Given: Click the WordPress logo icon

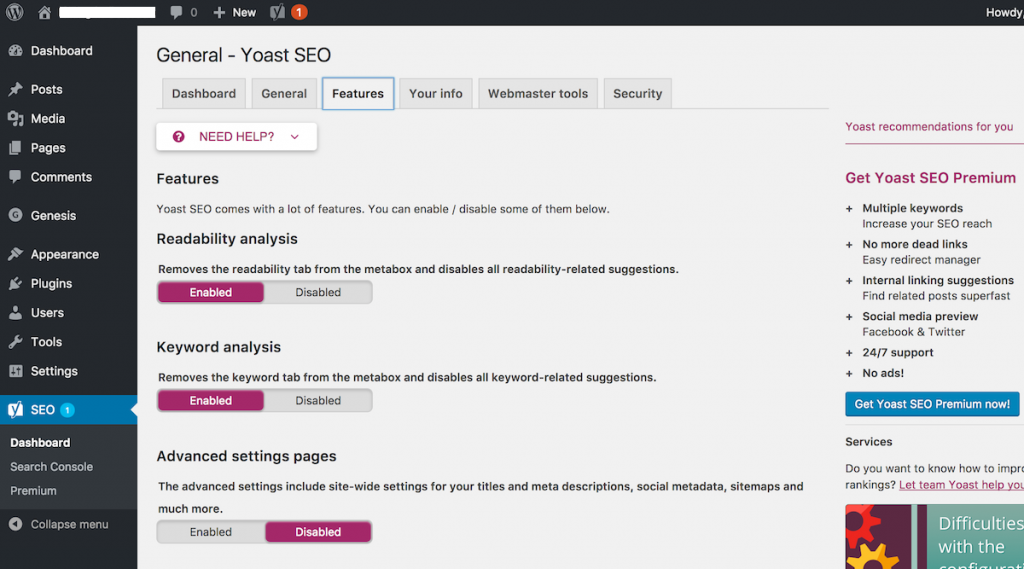Looking at the screenshot, I should pyautogui.click(x=14, y=12).
